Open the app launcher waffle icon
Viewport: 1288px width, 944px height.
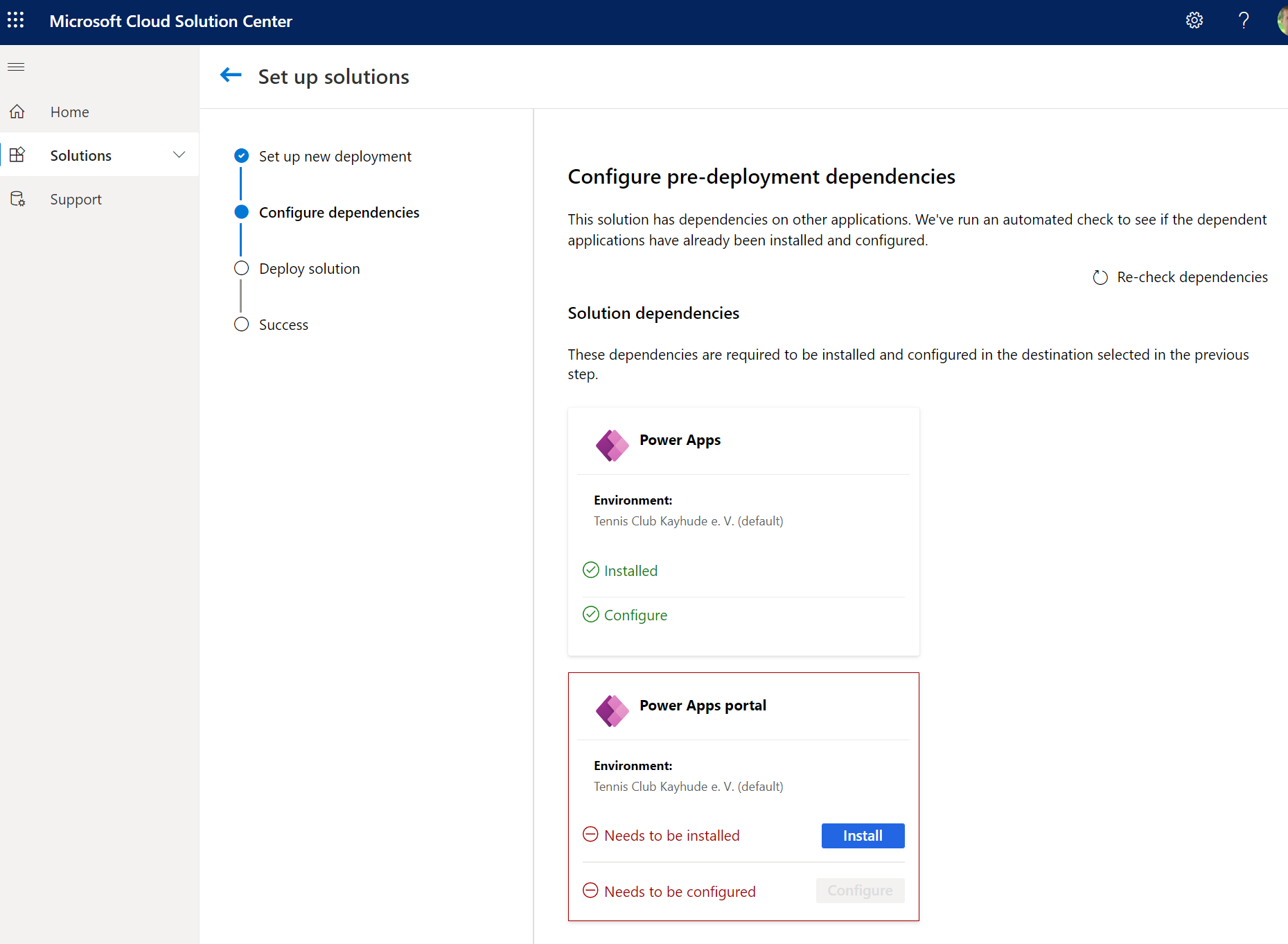coord(16,20)
